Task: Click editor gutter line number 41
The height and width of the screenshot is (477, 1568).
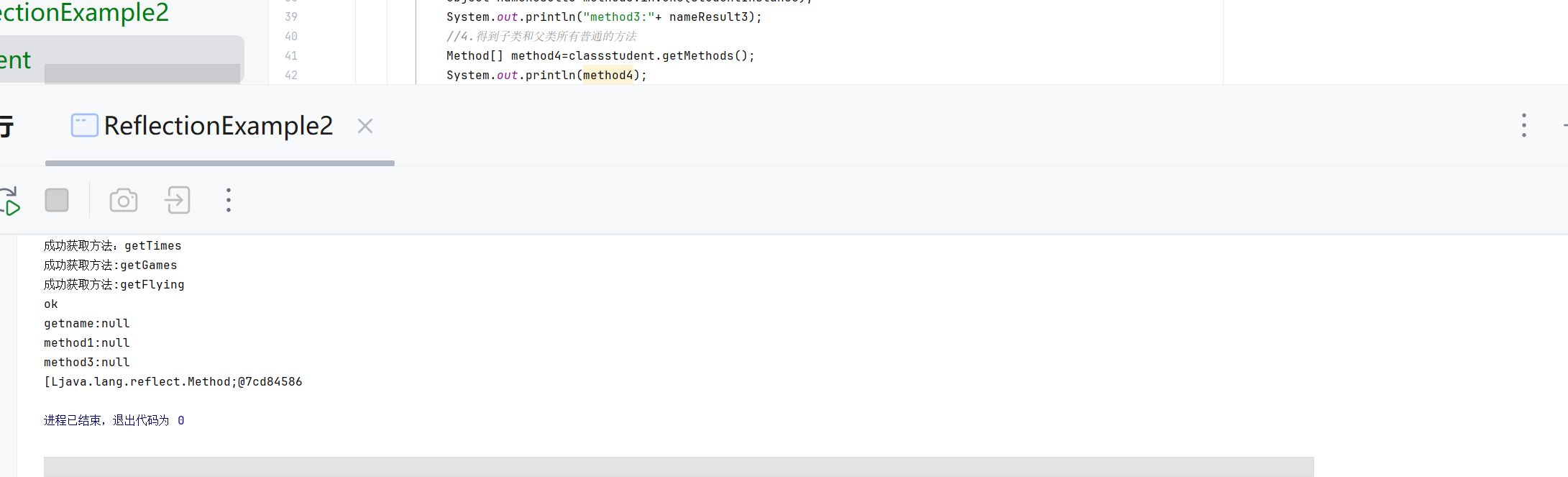Action: tap(291, 55)
